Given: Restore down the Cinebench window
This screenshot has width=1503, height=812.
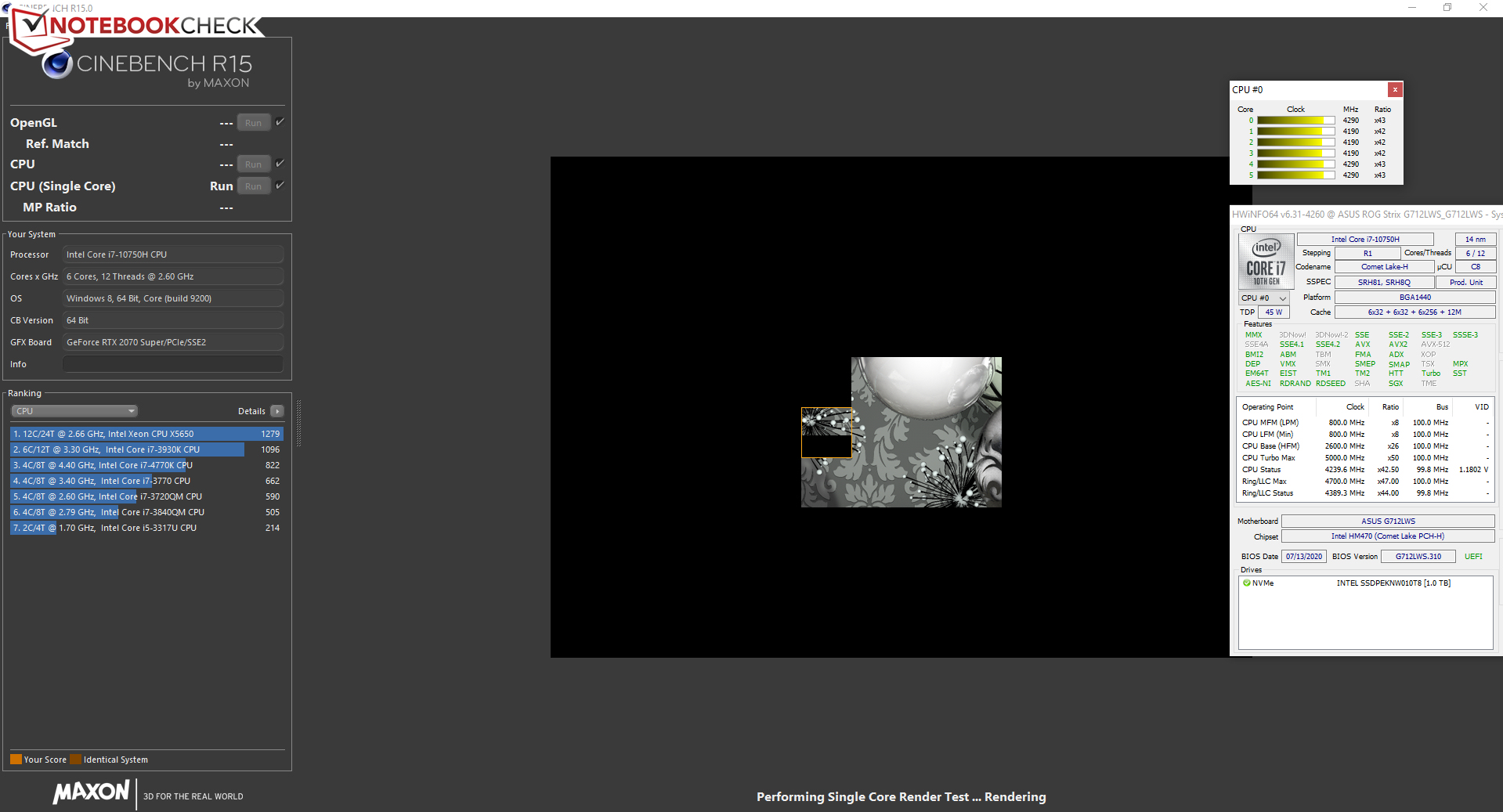Looking at the screenshot, I should coord(1447,8).
